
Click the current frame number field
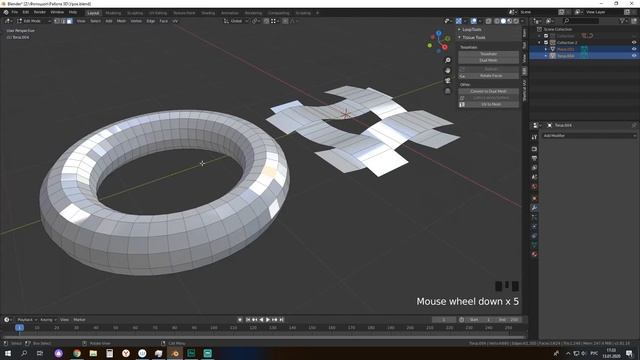click(444, 320)
